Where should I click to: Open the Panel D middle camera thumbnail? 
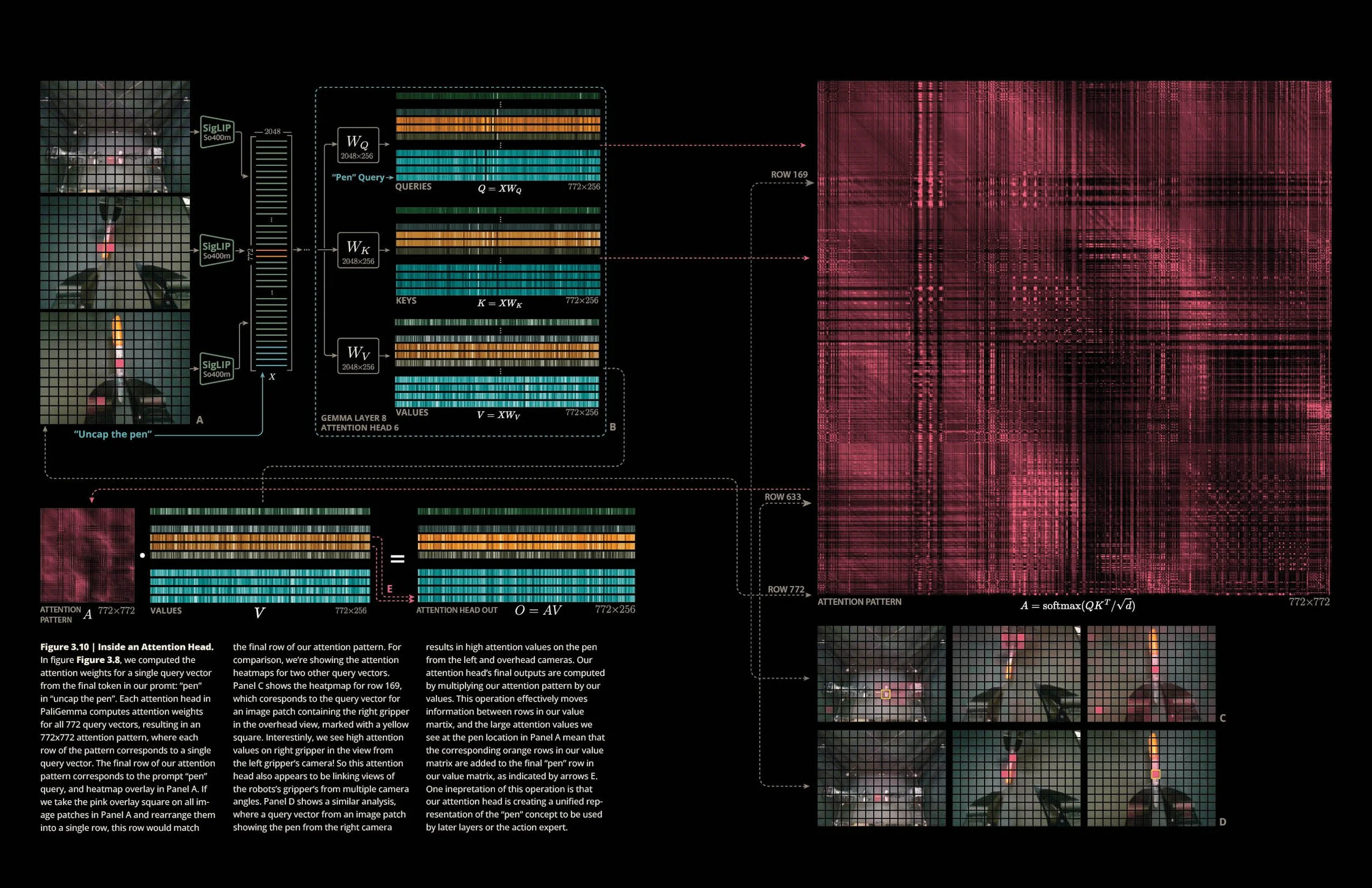point(1016,778)
